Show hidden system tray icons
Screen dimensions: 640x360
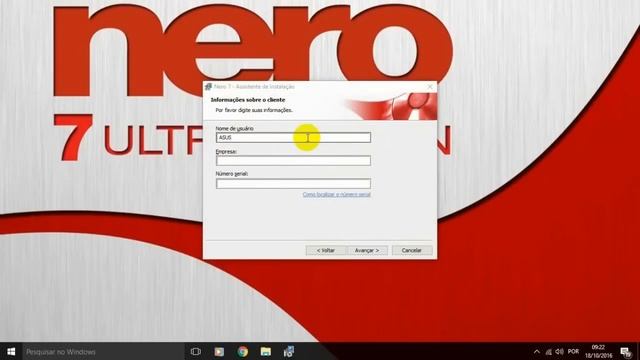(537, 351)
